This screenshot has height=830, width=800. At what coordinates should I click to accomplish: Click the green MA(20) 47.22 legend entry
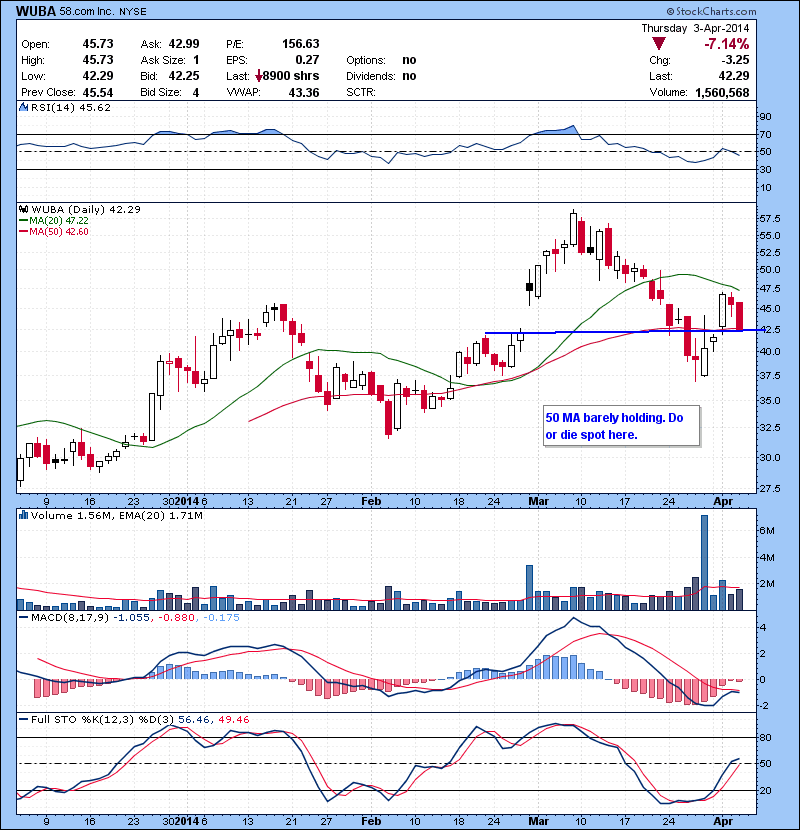pyautogui.click(x=54, y=220)
